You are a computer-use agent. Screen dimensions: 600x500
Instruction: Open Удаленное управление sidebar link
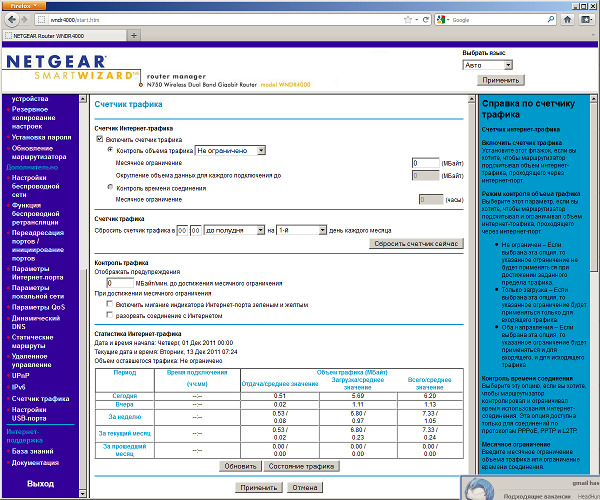[31, 360]
